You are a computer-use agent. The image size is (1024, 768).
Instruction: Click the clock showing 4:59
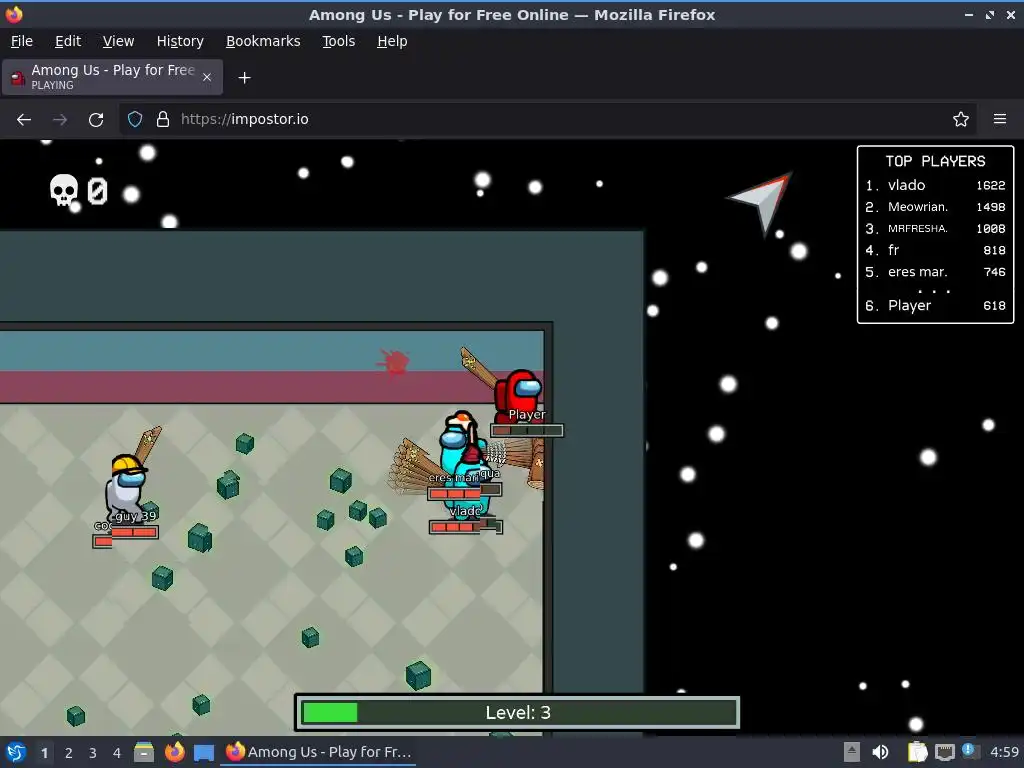[x=1004, y=752]
